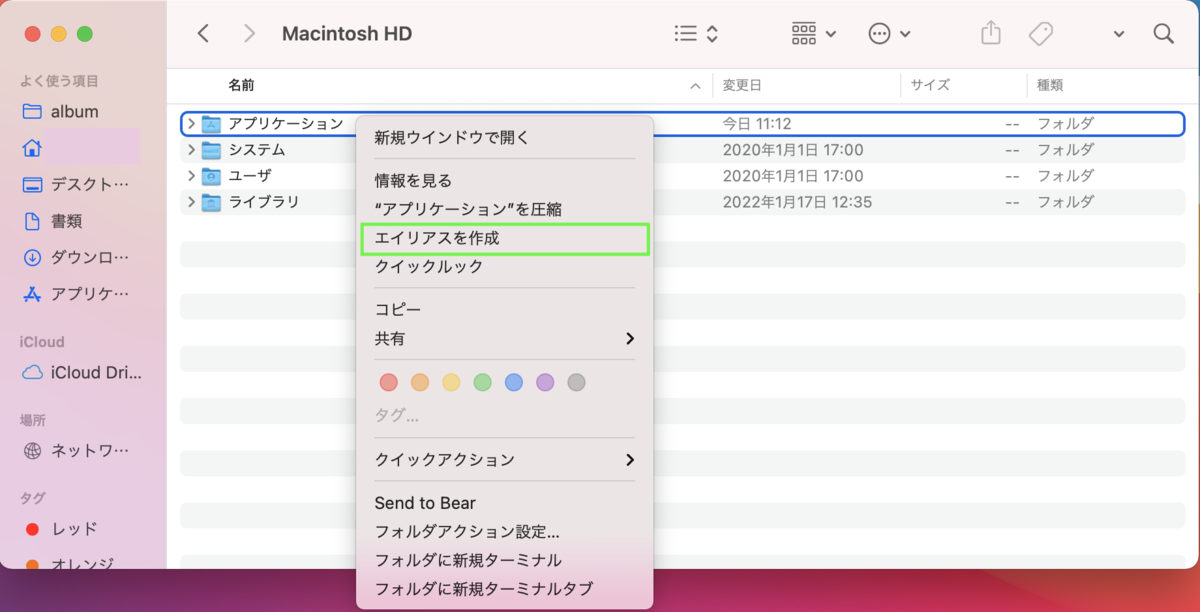The height and width of the screenshot is (612, 1200).
Task: Toggle the sort direction arrow
Action: coord(695,87)
